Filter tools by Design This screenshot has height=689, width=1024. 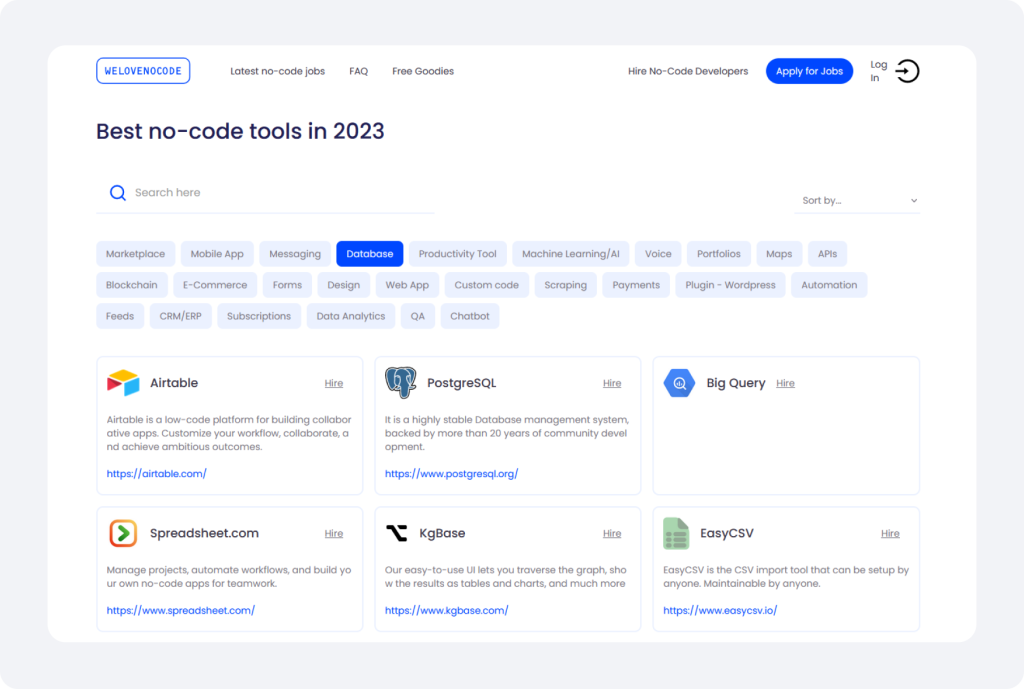344,285
